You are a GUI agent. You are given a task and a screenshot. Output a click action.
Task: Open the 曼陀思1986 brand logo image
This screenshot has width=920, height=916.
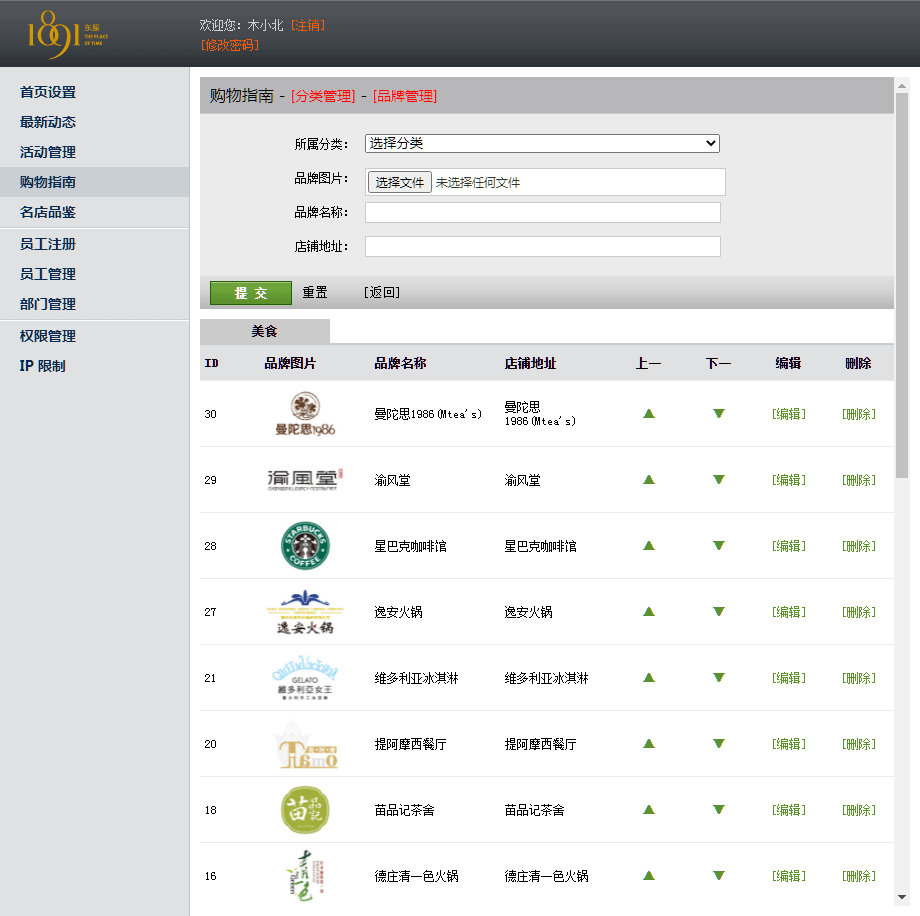(305, 414)
